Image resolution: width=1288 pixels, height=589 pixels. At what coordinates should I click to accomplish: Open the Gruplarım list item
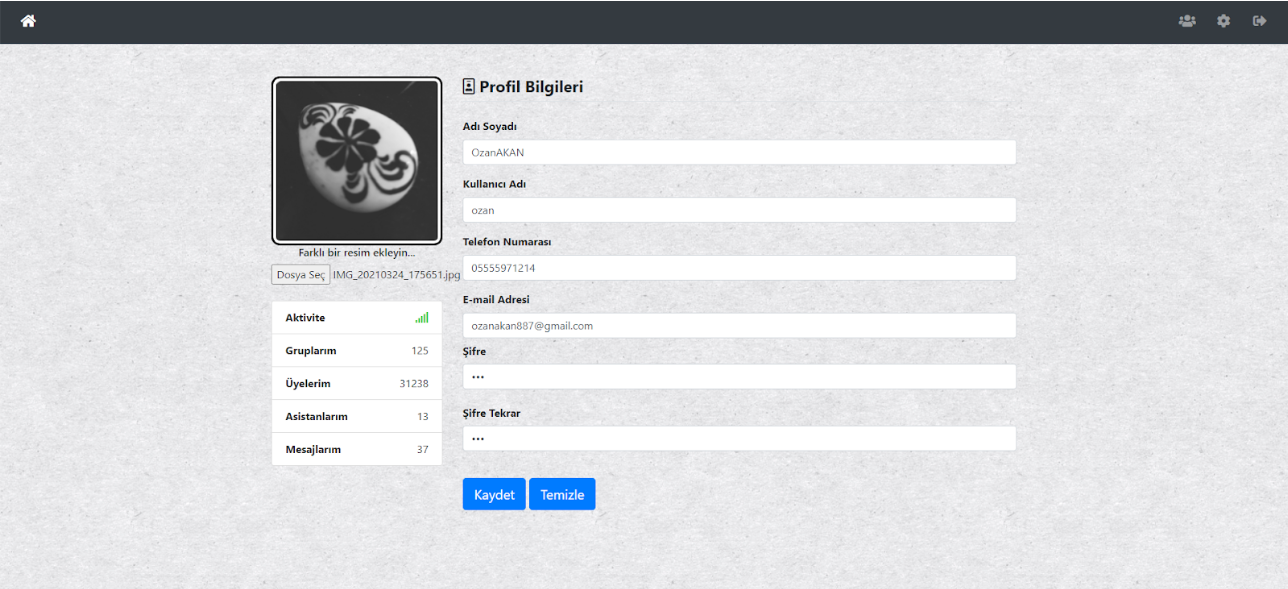click(357, 351)
